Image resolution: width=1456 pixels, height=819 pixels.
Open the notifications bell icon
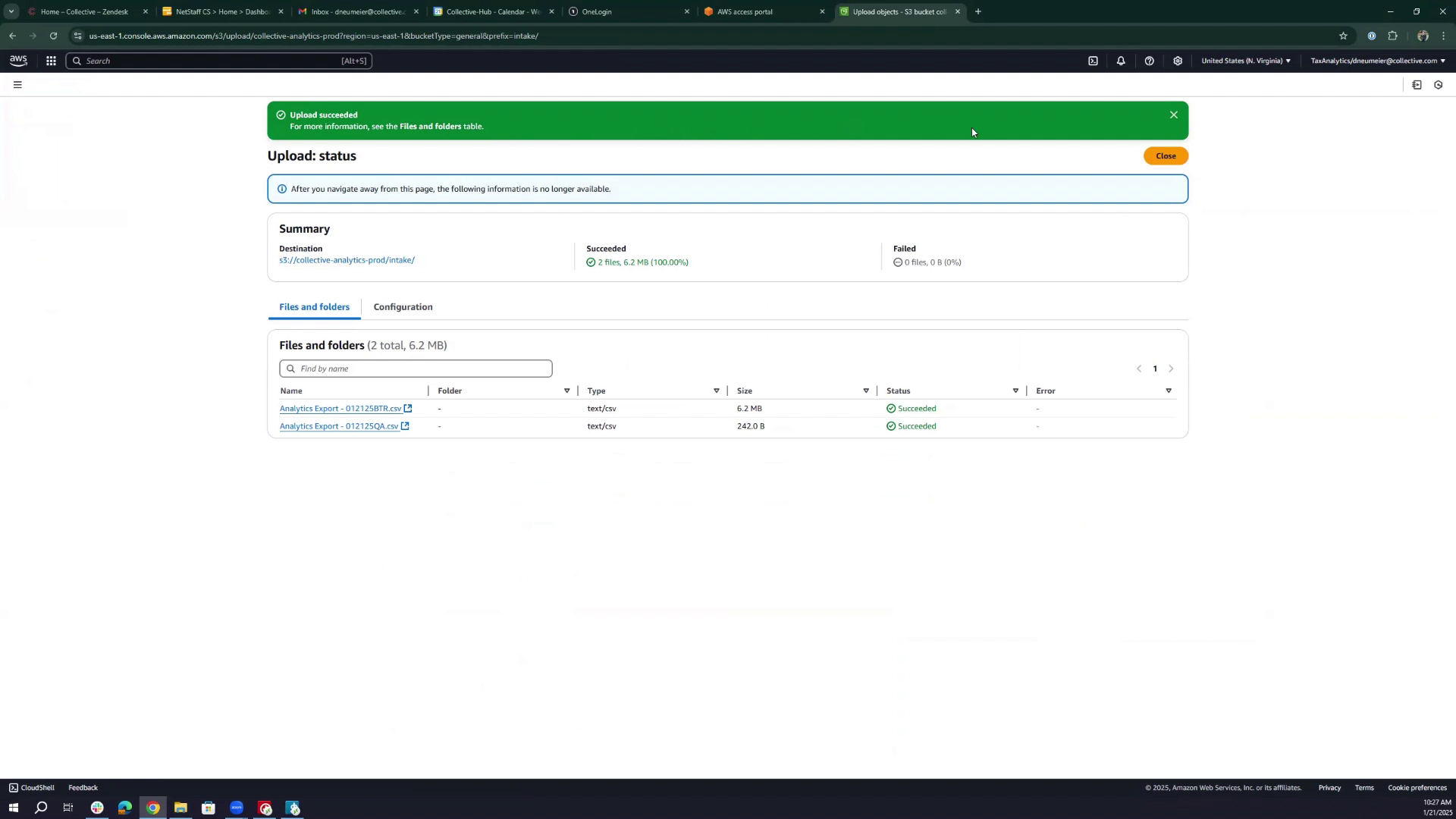pyautogui.click(x=1121, y=61)
